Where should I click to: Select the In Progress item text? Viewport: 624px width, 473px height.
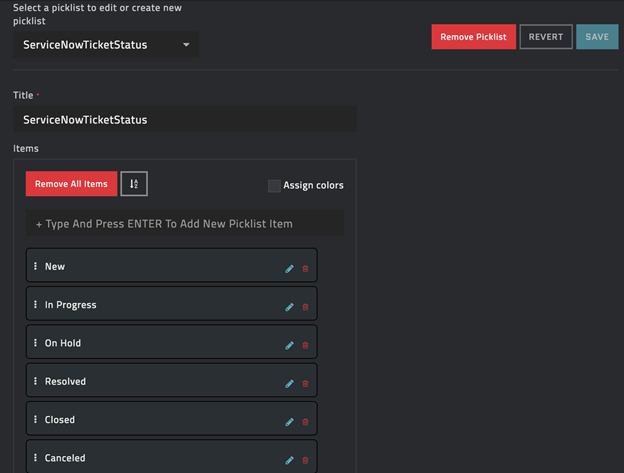pyautogui.click(x=70, y=305)
